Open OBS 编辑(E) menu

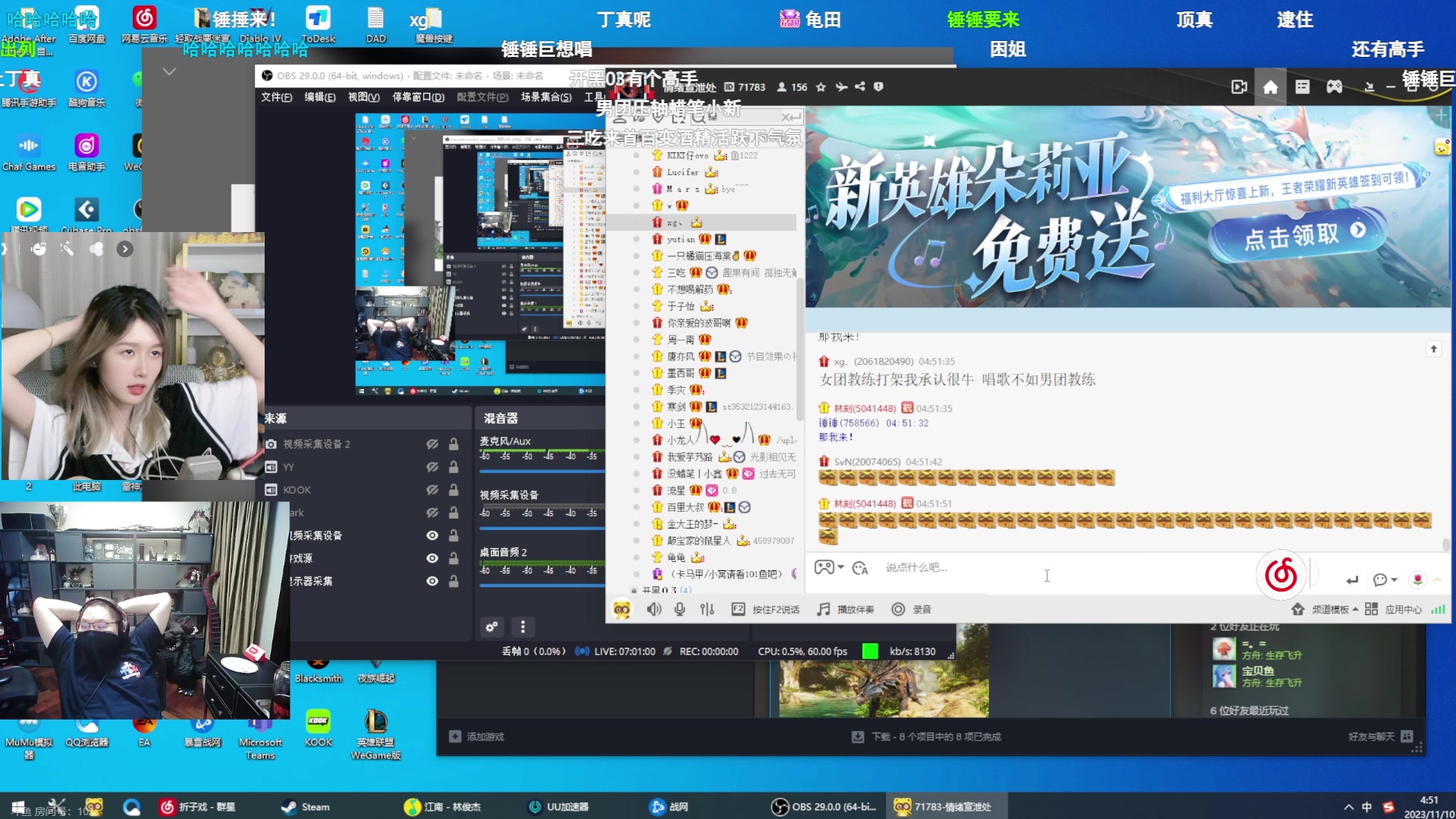[x=320, y=97]
